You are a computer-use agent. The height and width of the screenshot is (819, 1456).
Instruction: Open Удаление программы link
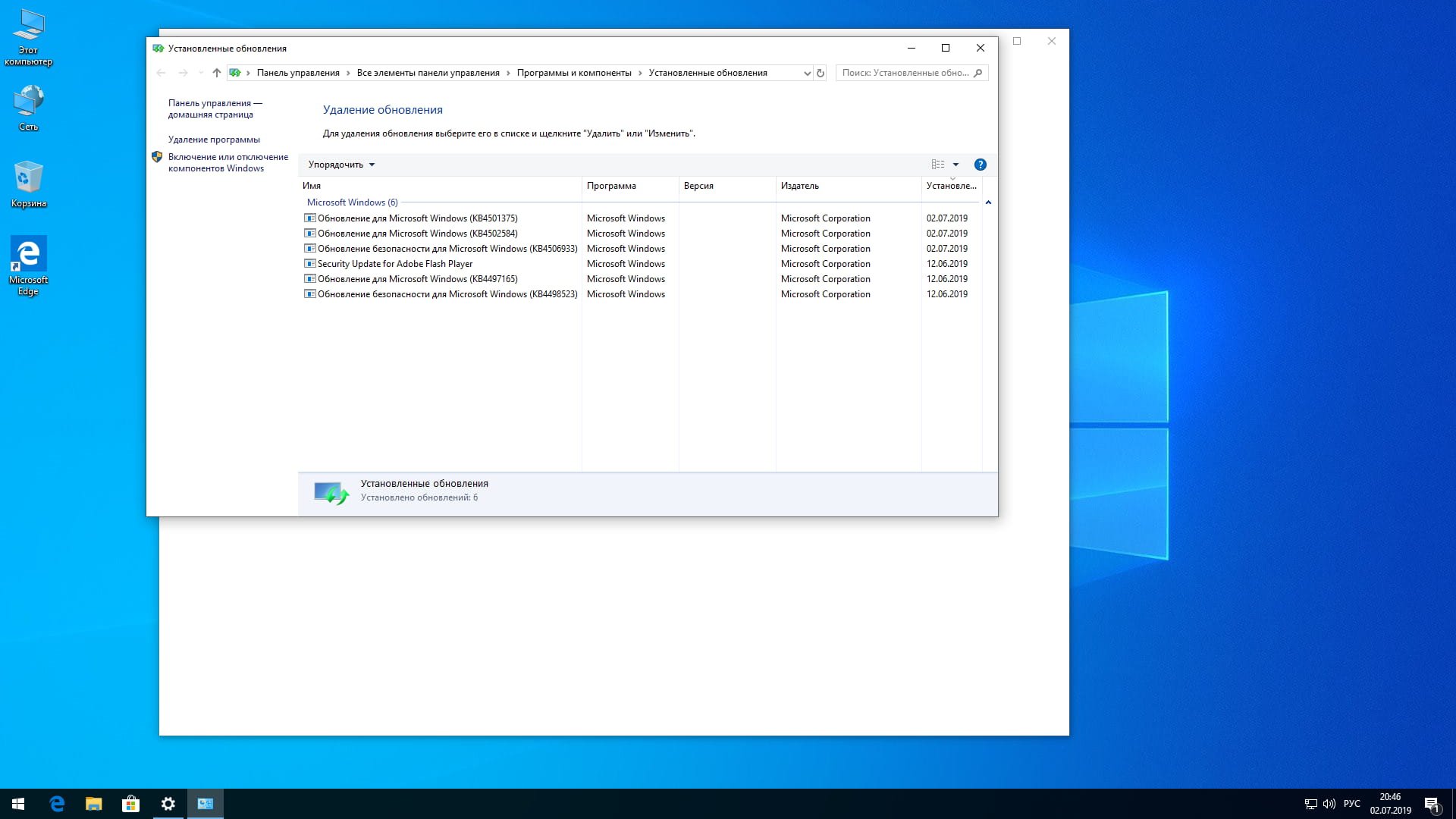pos(214,140)
